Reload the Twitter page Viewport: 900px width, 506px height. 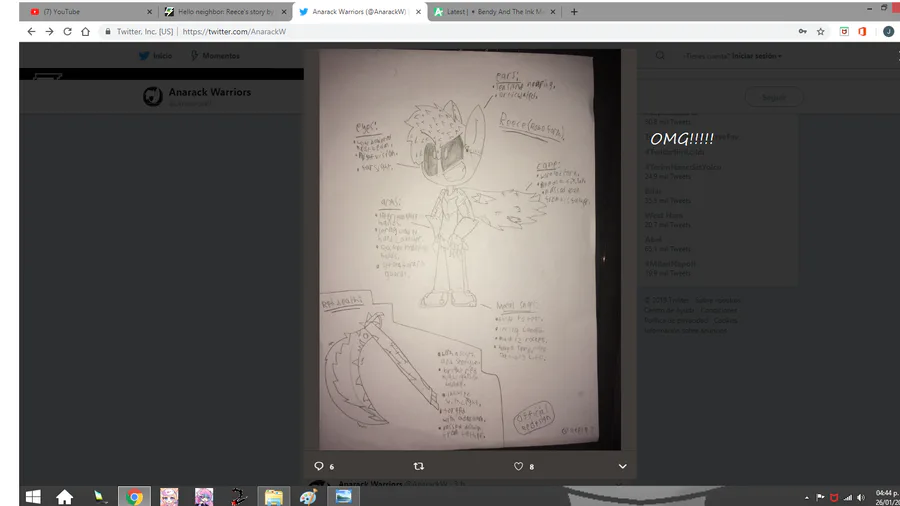(67, 32)
